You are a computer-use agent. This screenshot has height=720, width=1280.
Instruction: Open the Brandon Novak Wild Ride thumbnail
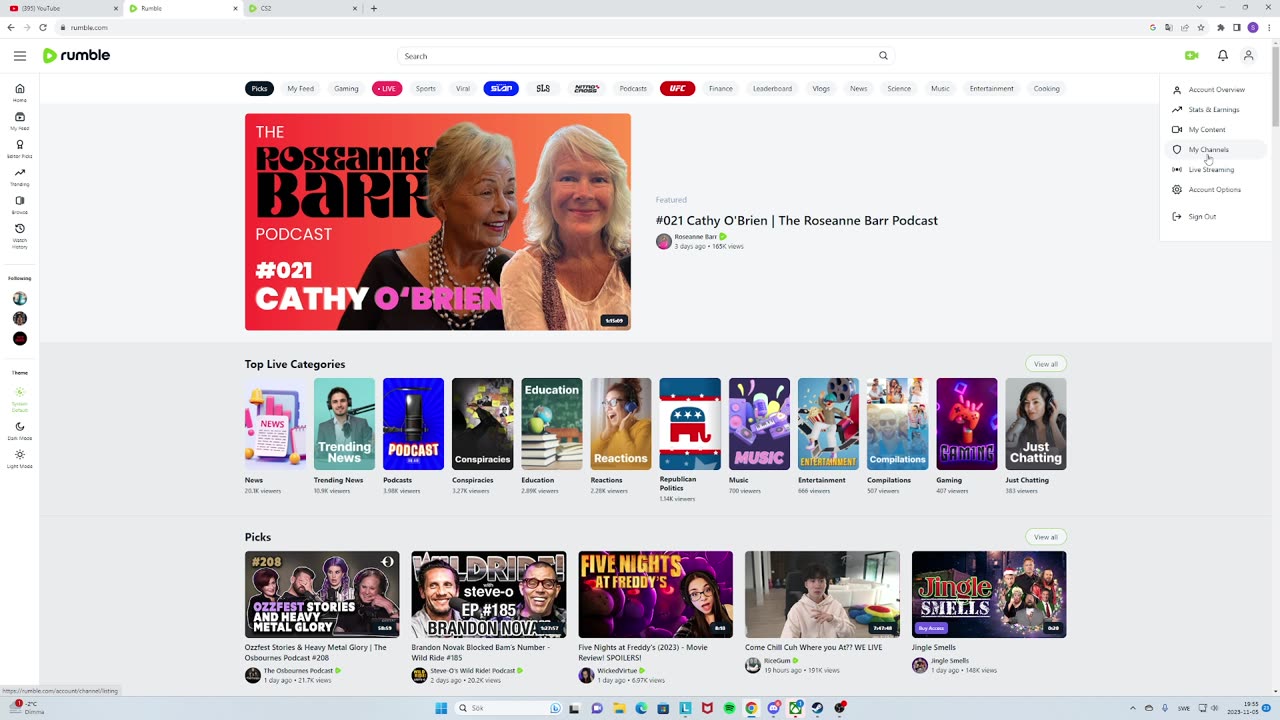point(489,594)
